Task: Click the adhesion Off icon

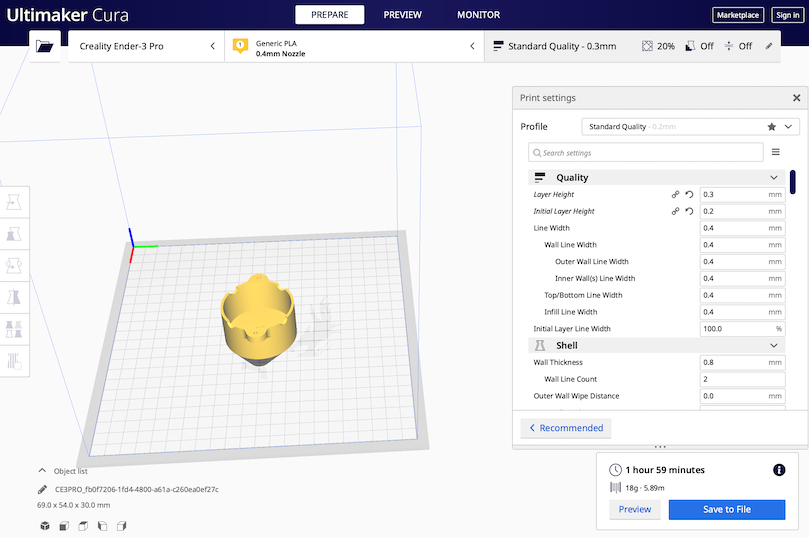Action: (x=729, y=46)
